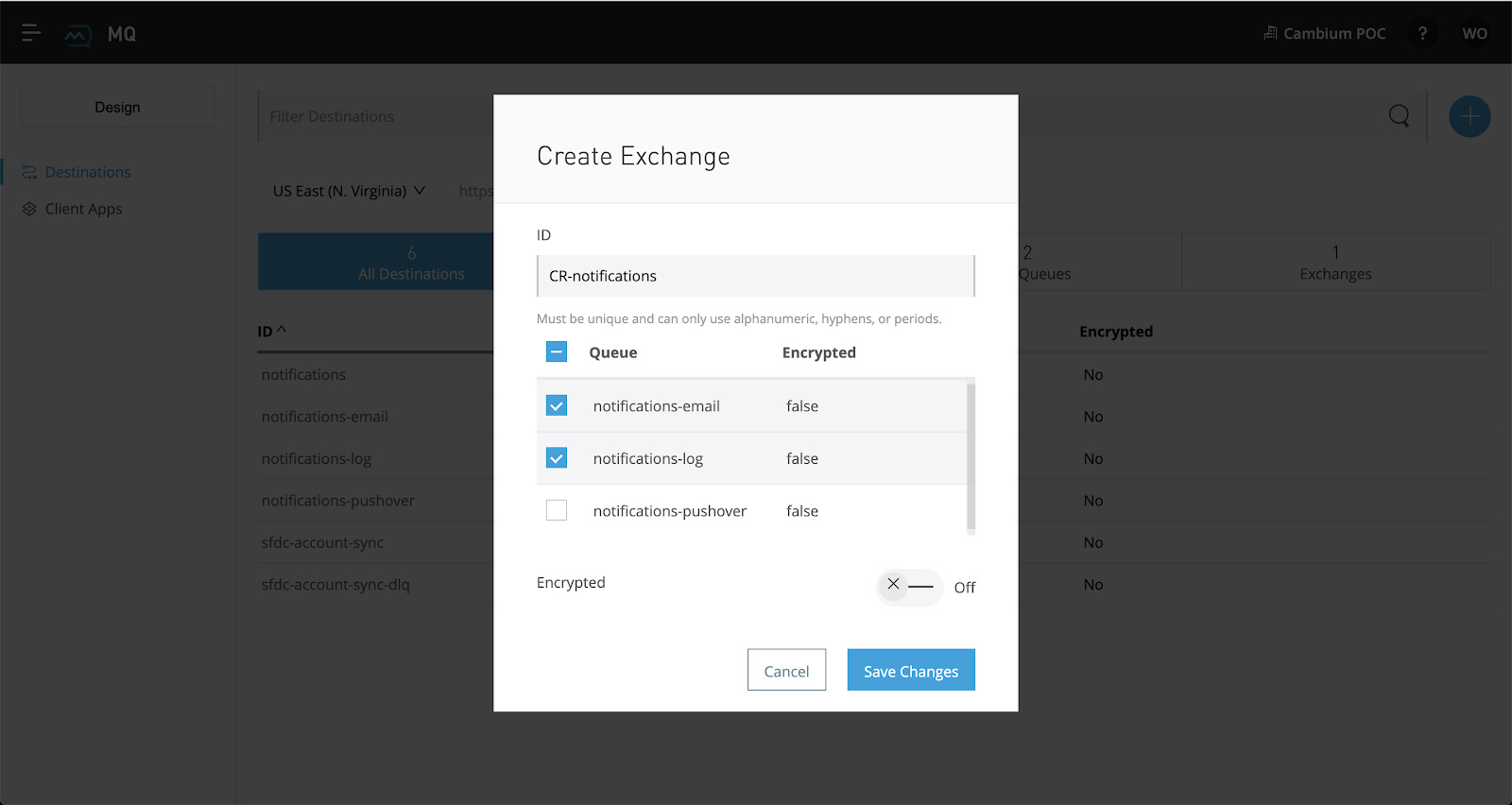Click the hamburger menu icon
1512x805 pixels.
click(x=31, y=34)
